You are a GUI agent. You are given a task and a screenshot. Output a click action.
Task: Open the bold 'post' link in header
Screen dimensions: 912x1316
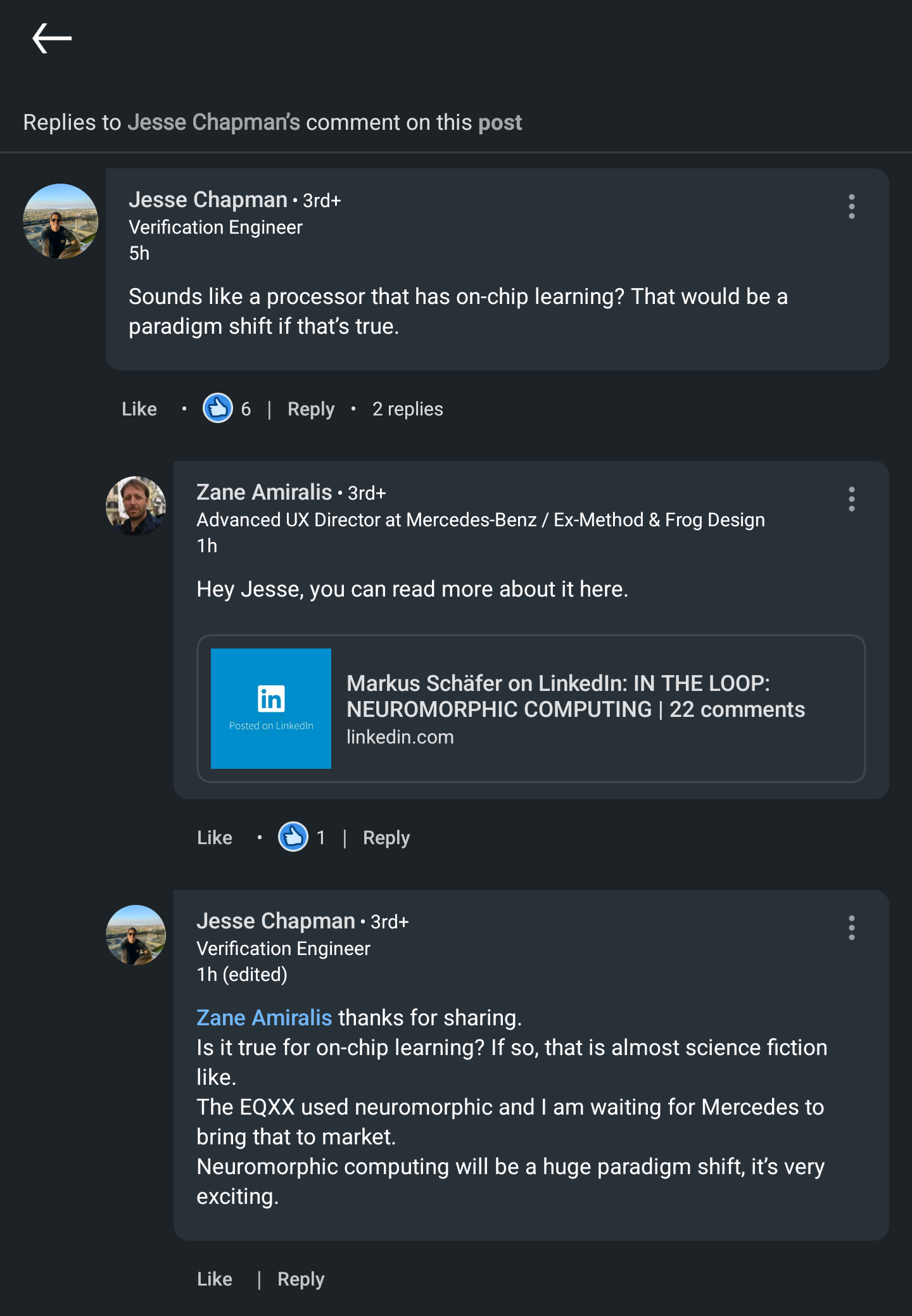pyautogui.click(x=500, y=122)
